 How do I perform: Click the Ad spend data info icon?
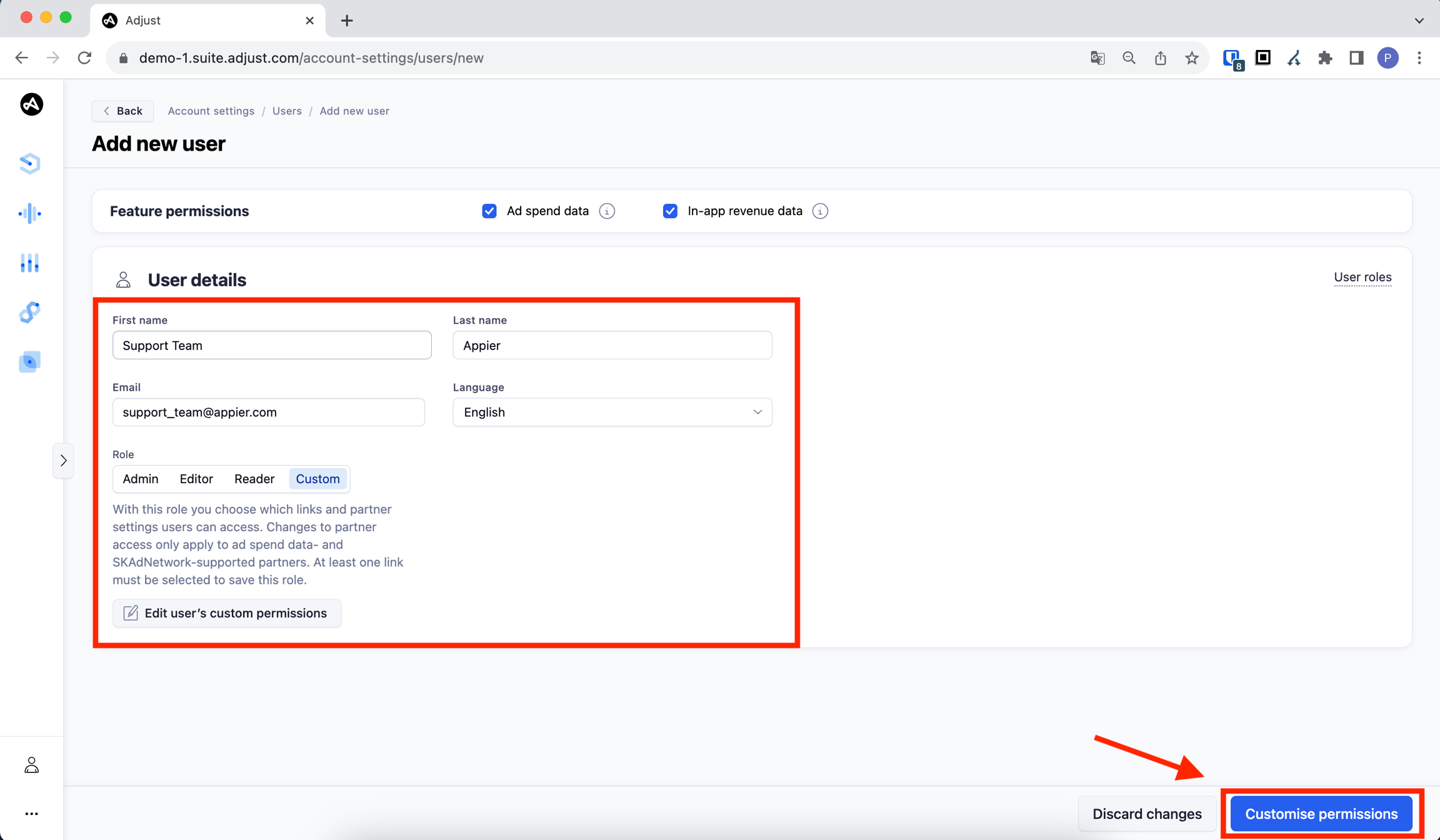click(x=607, y=211)
